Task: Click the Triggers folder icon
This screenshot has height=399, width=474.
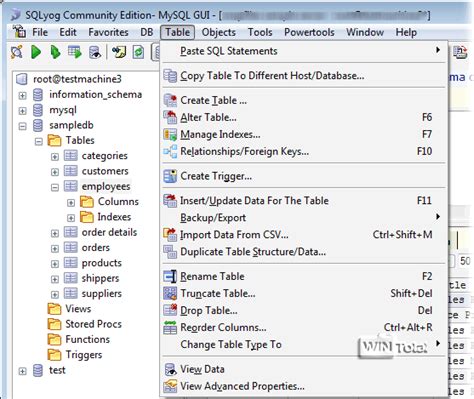Action: click(x=54, y=355)
